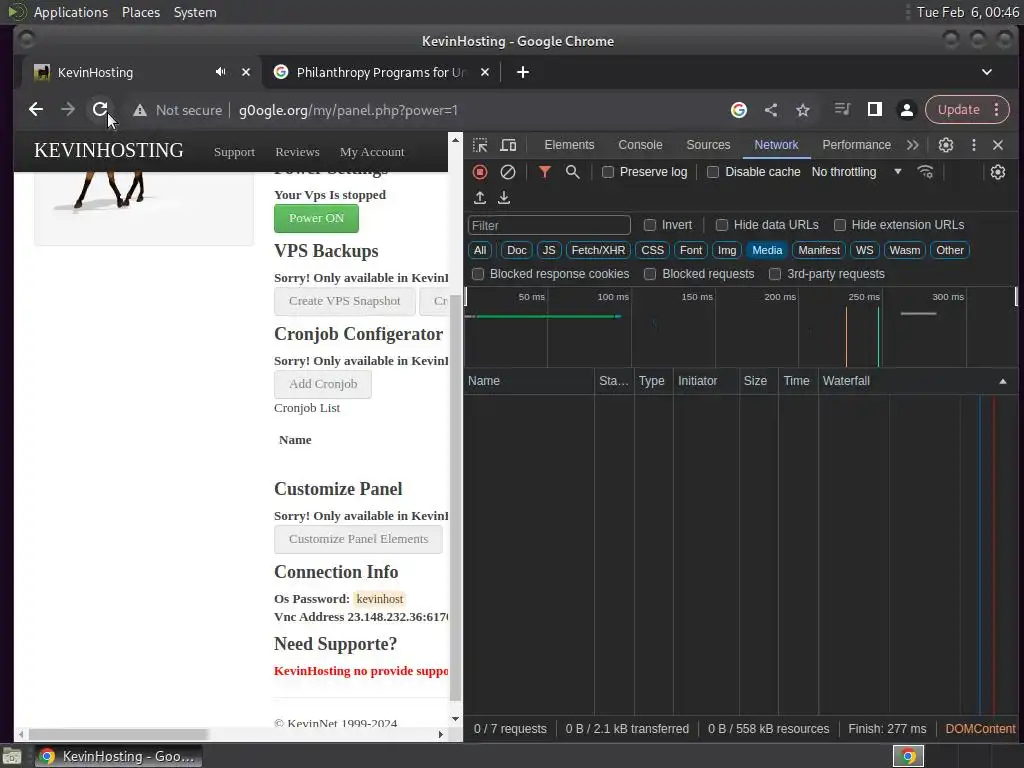
Task: Open the network search magnifier
Action: [x=572, y=172]
